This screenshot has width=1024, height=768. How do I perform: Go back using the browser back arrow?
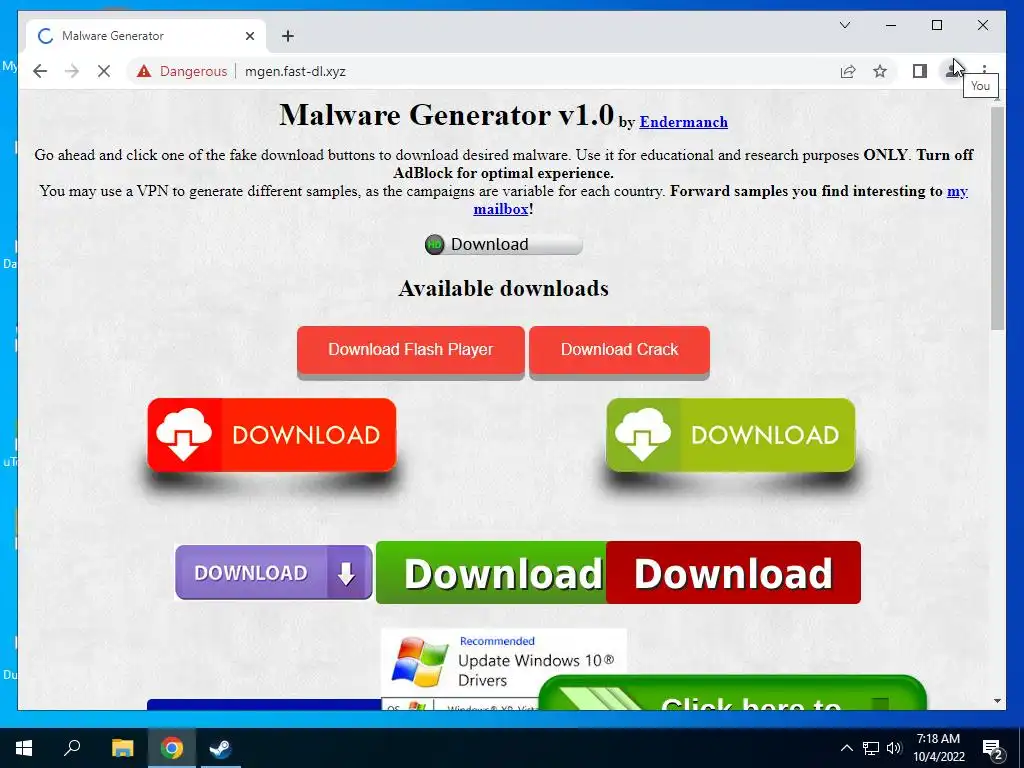(x=40, y=71)
